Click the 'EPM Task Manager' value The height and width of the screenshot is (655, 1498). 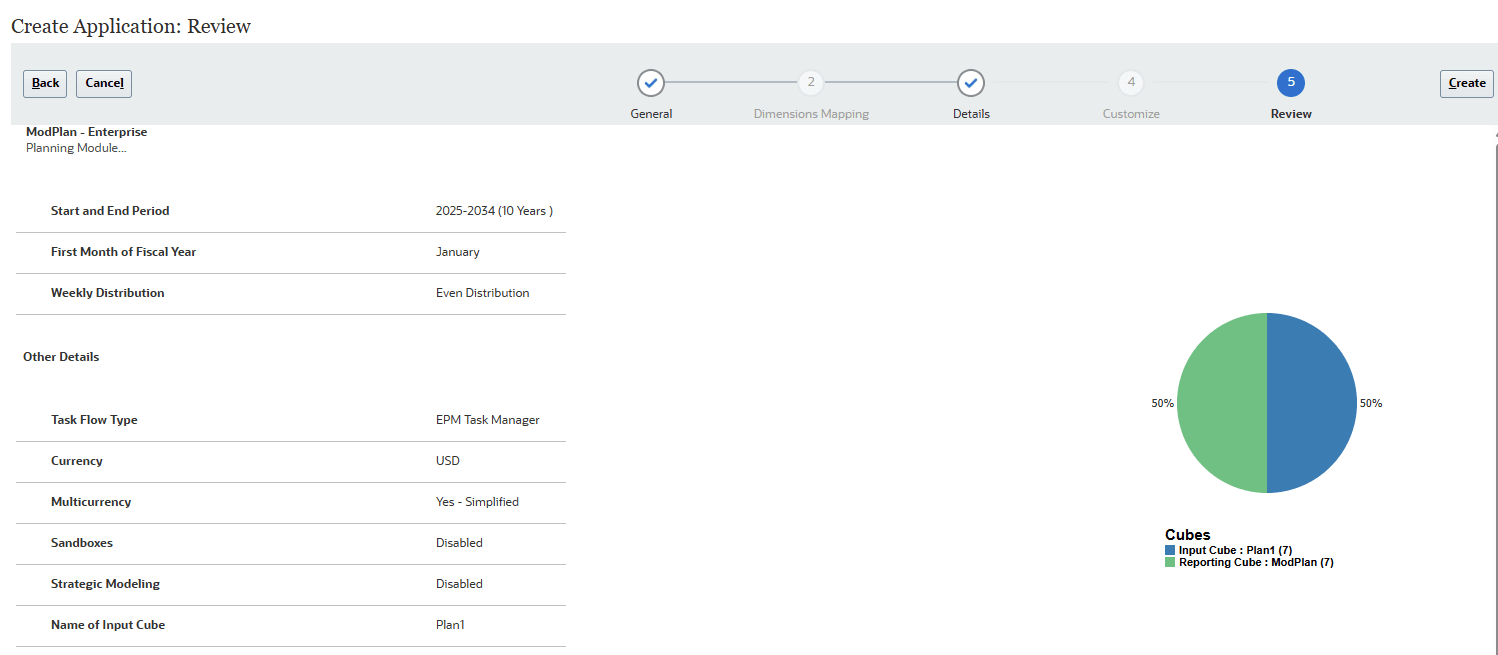click(488, 420)
